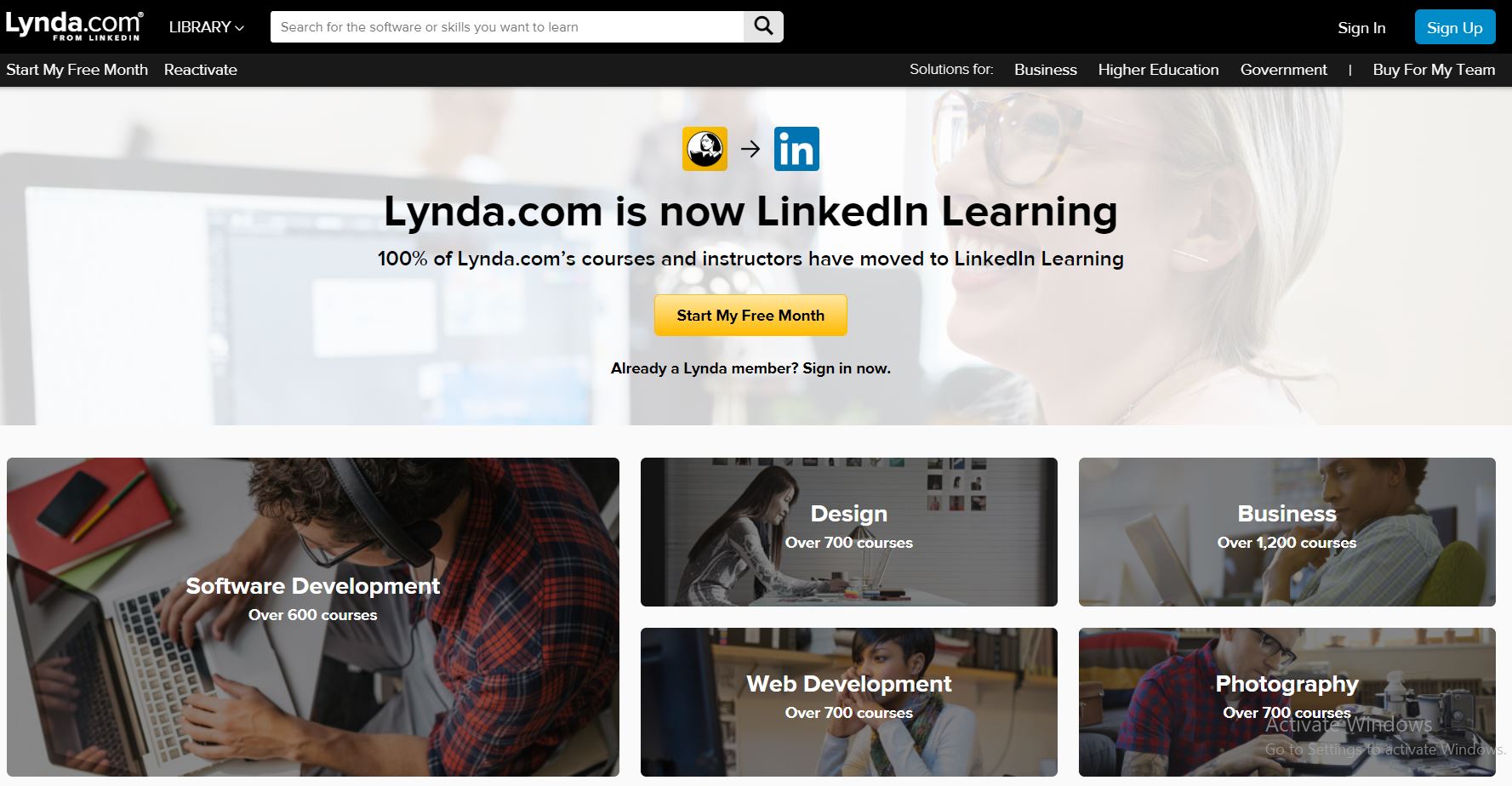Open Buy For My Team link
1512x786 pixels.
tap(1434, 70)
